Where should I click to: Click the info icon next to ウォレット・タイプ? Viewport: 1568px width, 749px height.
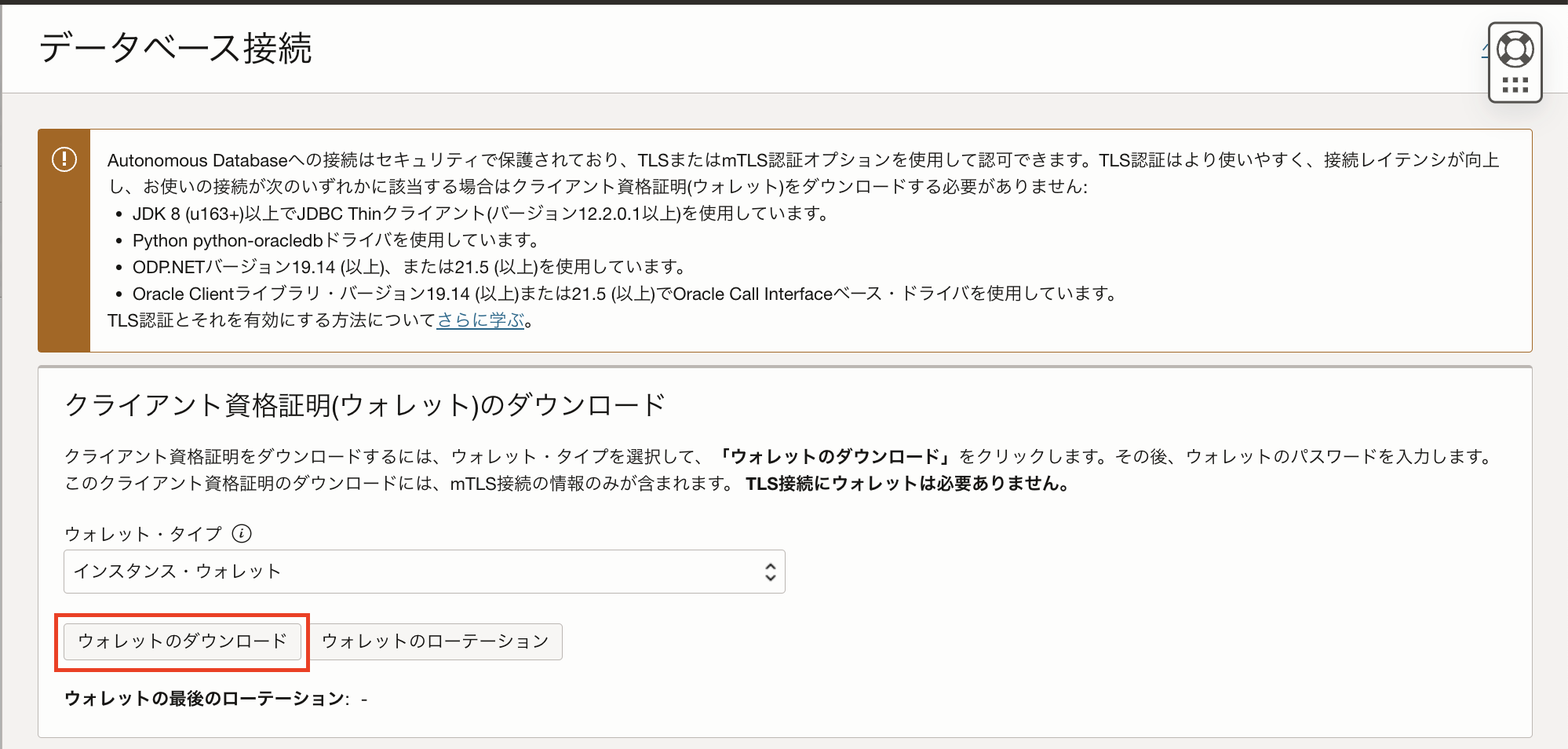[243, 533]
